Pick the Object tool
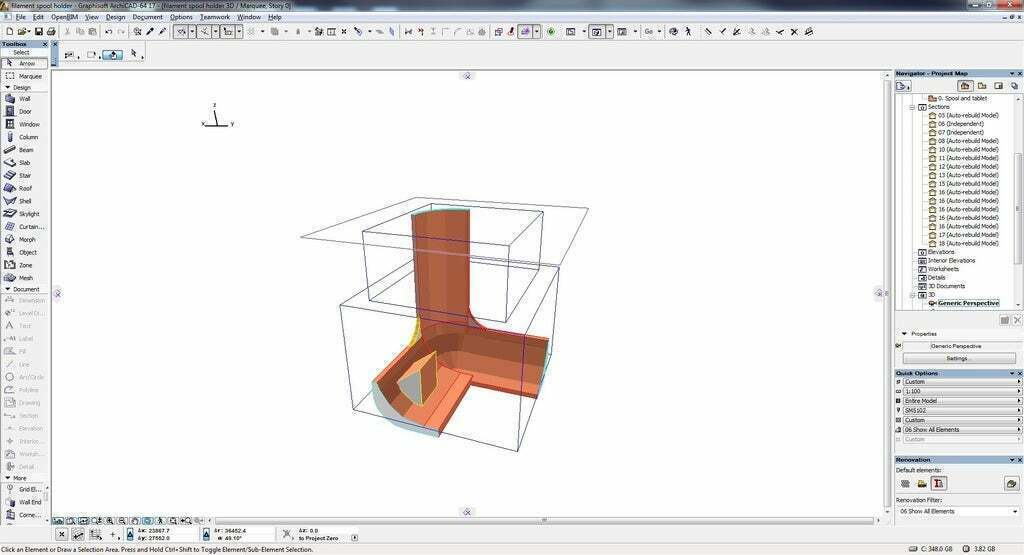Screen dimensions: 1024x555 pyautogui.click(x=24, y=252)
